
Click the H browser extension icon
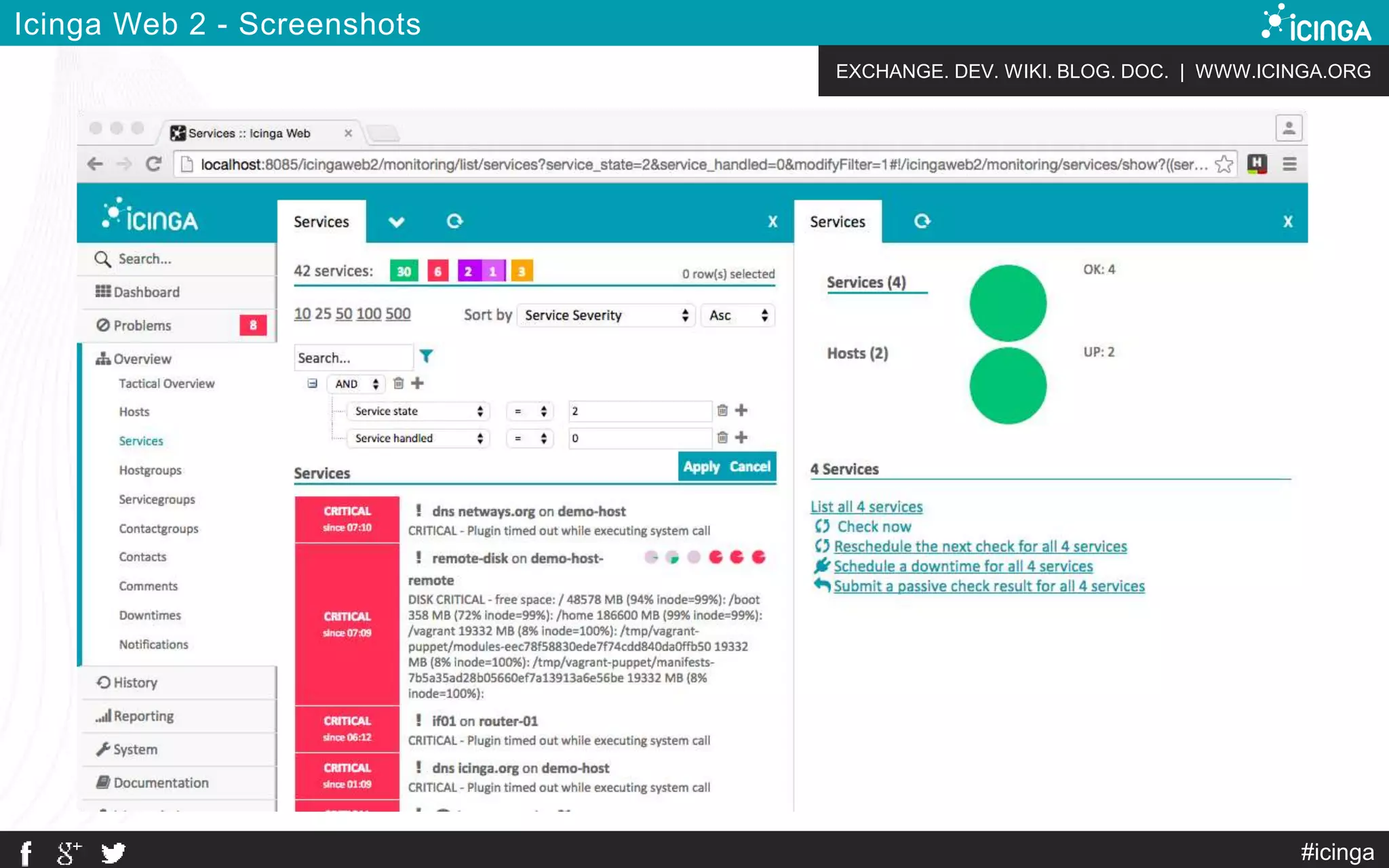[x=1257, y=164]
